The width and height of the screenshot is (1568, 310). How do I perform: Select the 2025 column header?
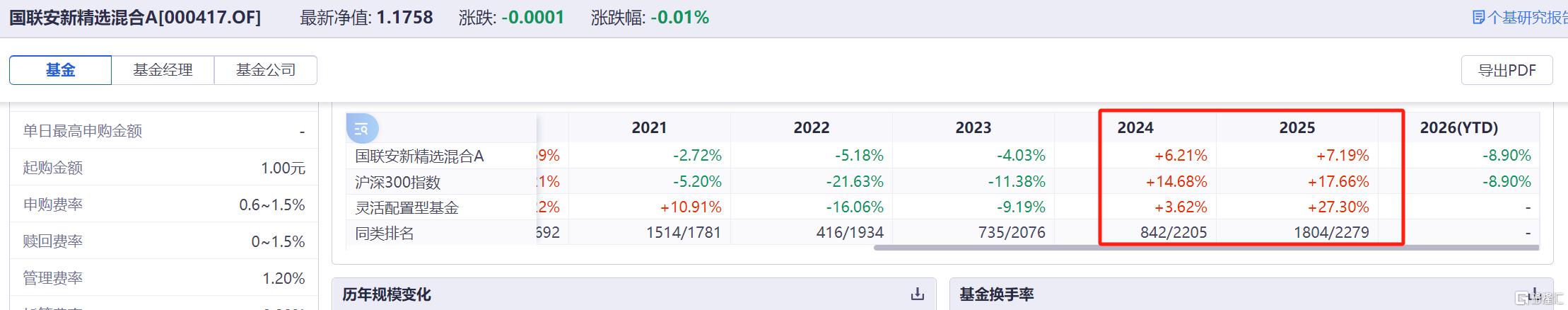(x=1297, y=127)
